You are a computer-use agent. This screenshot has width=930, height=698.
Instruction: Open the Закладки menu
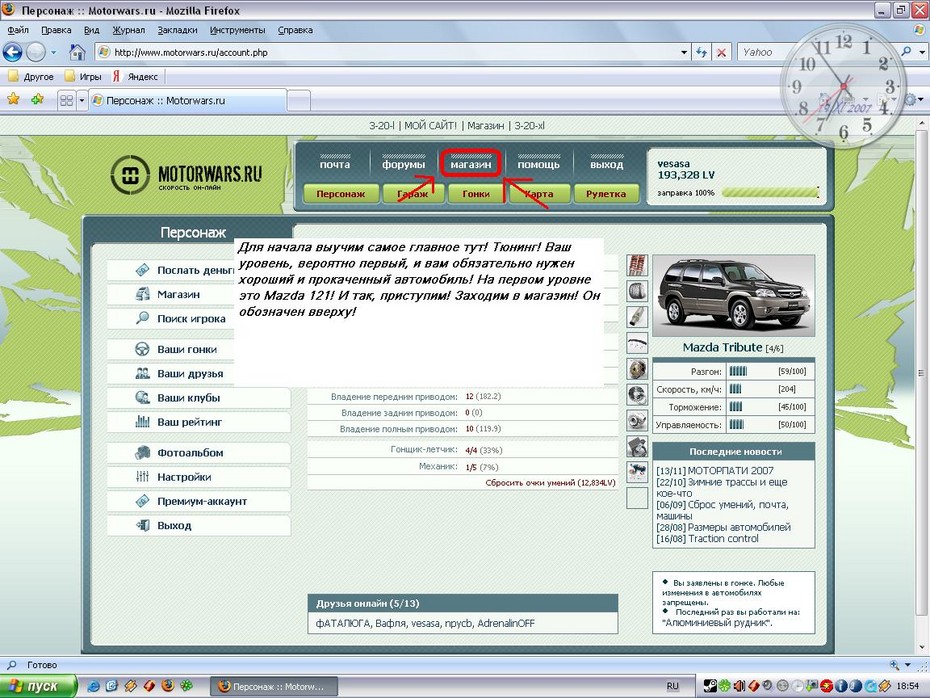[x=177, y=30]
